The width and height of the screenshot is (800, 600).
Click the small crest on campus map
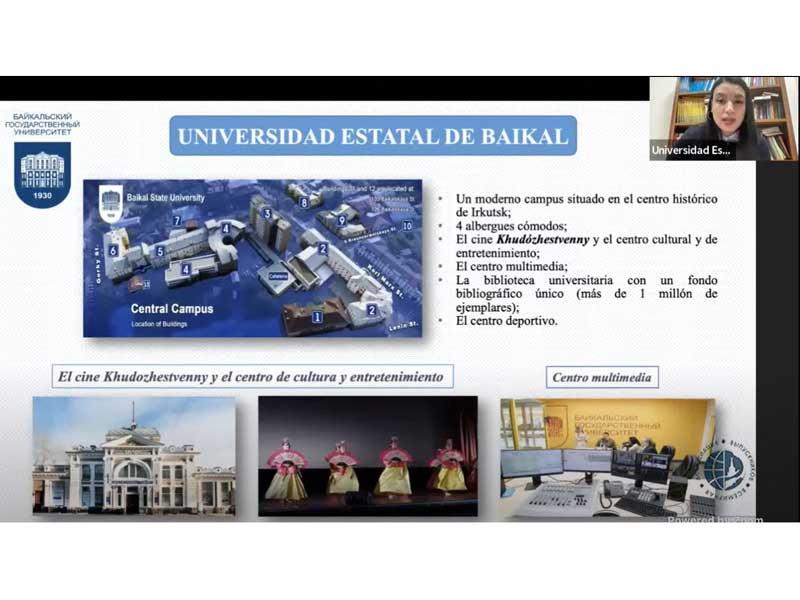111,203
